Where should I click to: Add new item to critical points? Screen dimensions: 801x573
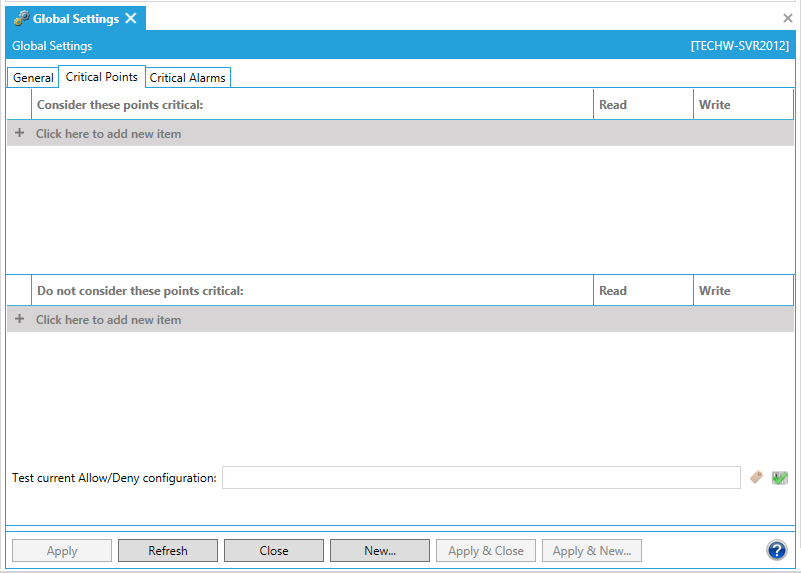(108, 134)
